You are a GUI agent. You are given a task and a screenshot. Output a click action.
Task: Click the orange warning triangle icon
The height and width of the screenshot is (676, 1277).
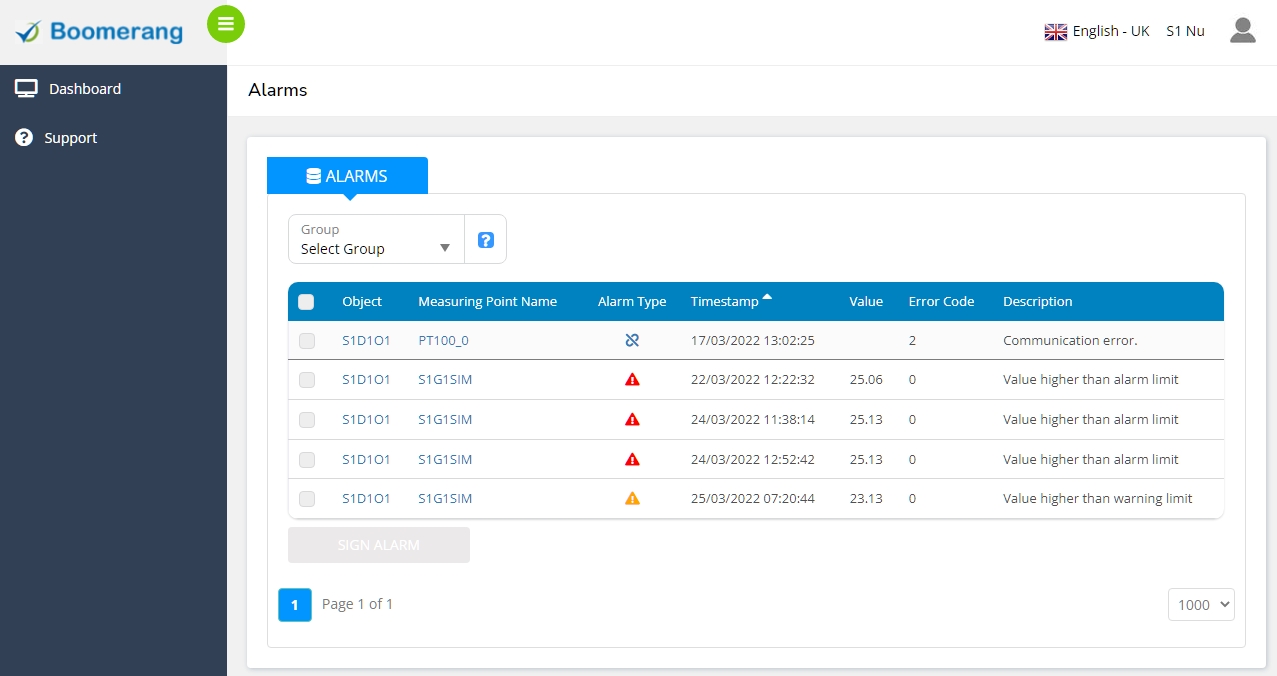[632, 499]
